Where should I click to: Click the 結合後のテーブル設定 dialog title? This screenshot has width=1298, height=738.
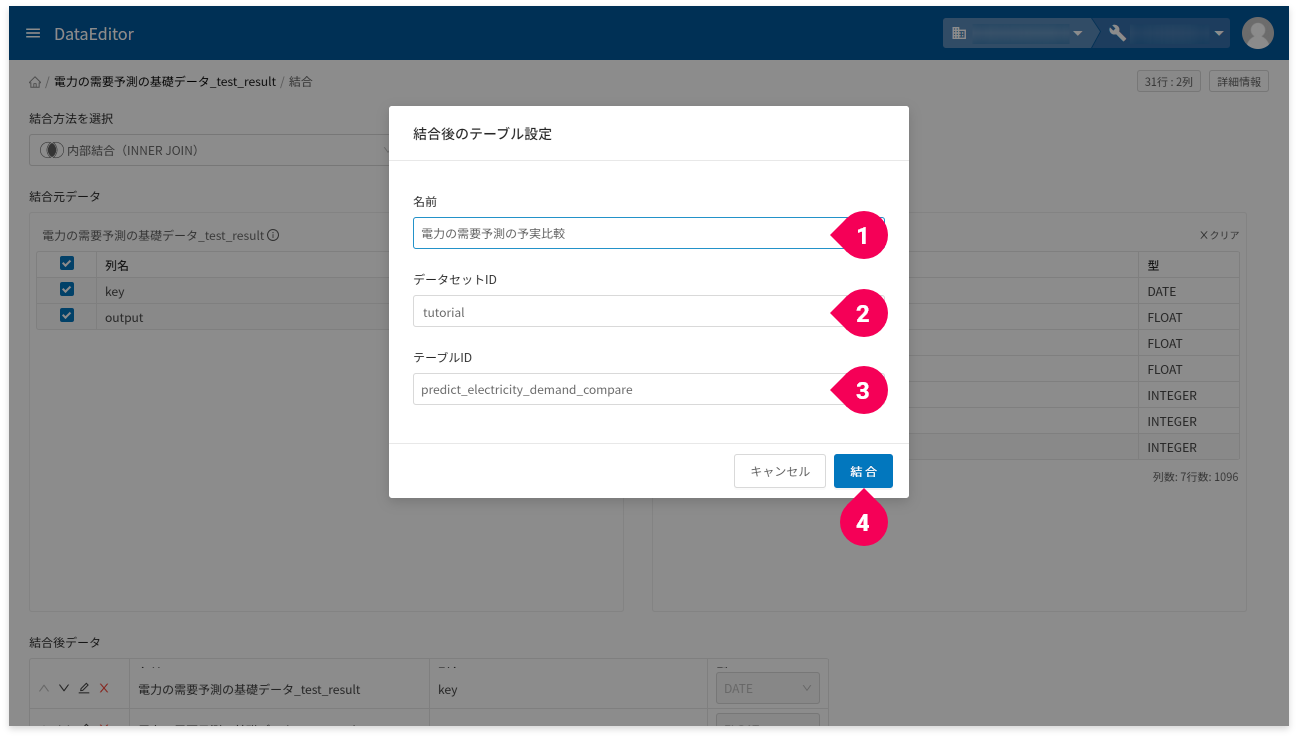point(482,133)
